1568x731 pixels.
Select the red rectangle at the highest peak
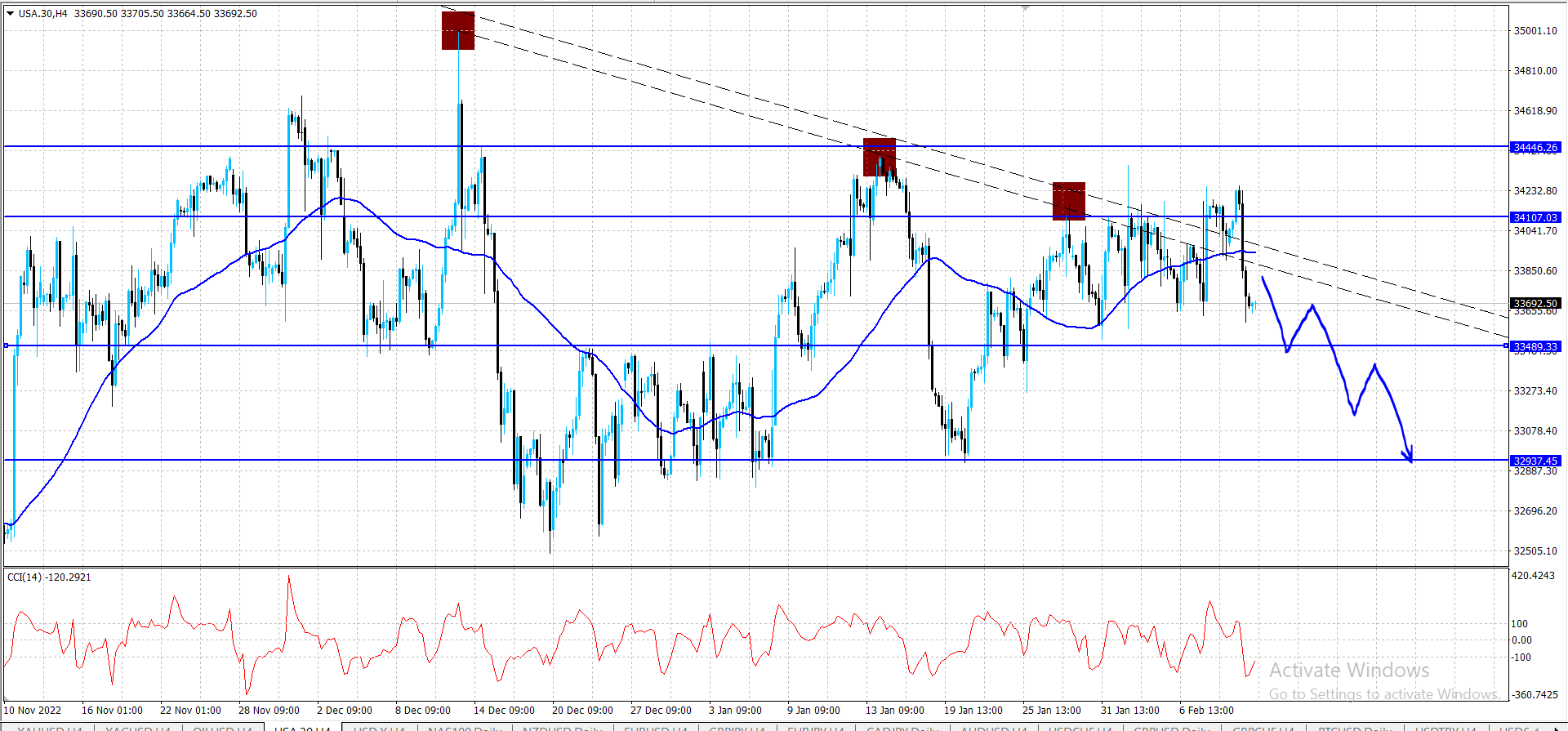coord(458,31)
